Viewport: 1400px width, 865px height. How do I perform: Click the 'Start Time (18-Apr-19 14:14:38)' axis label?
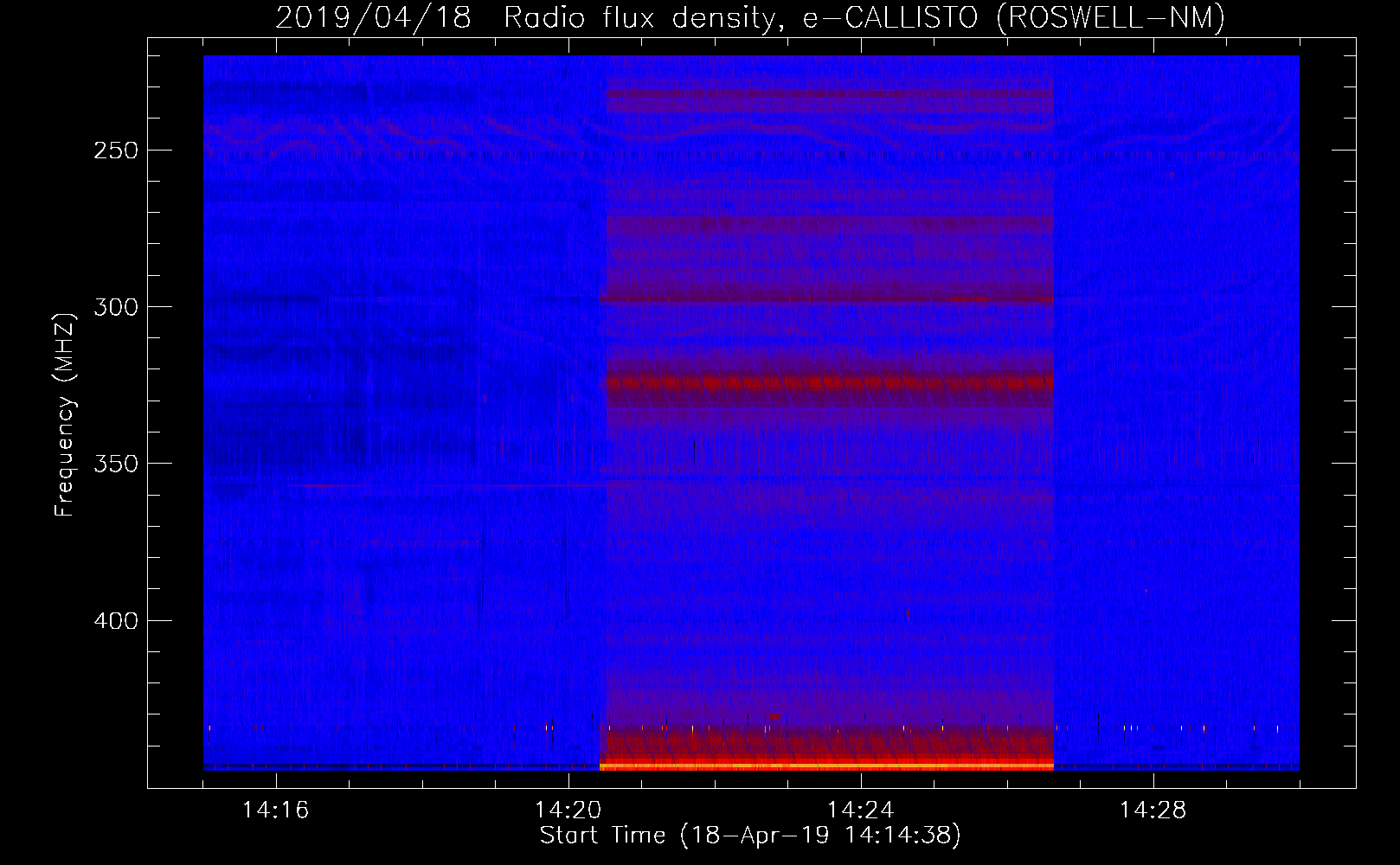pyautogui.click(x=750, y=836)
